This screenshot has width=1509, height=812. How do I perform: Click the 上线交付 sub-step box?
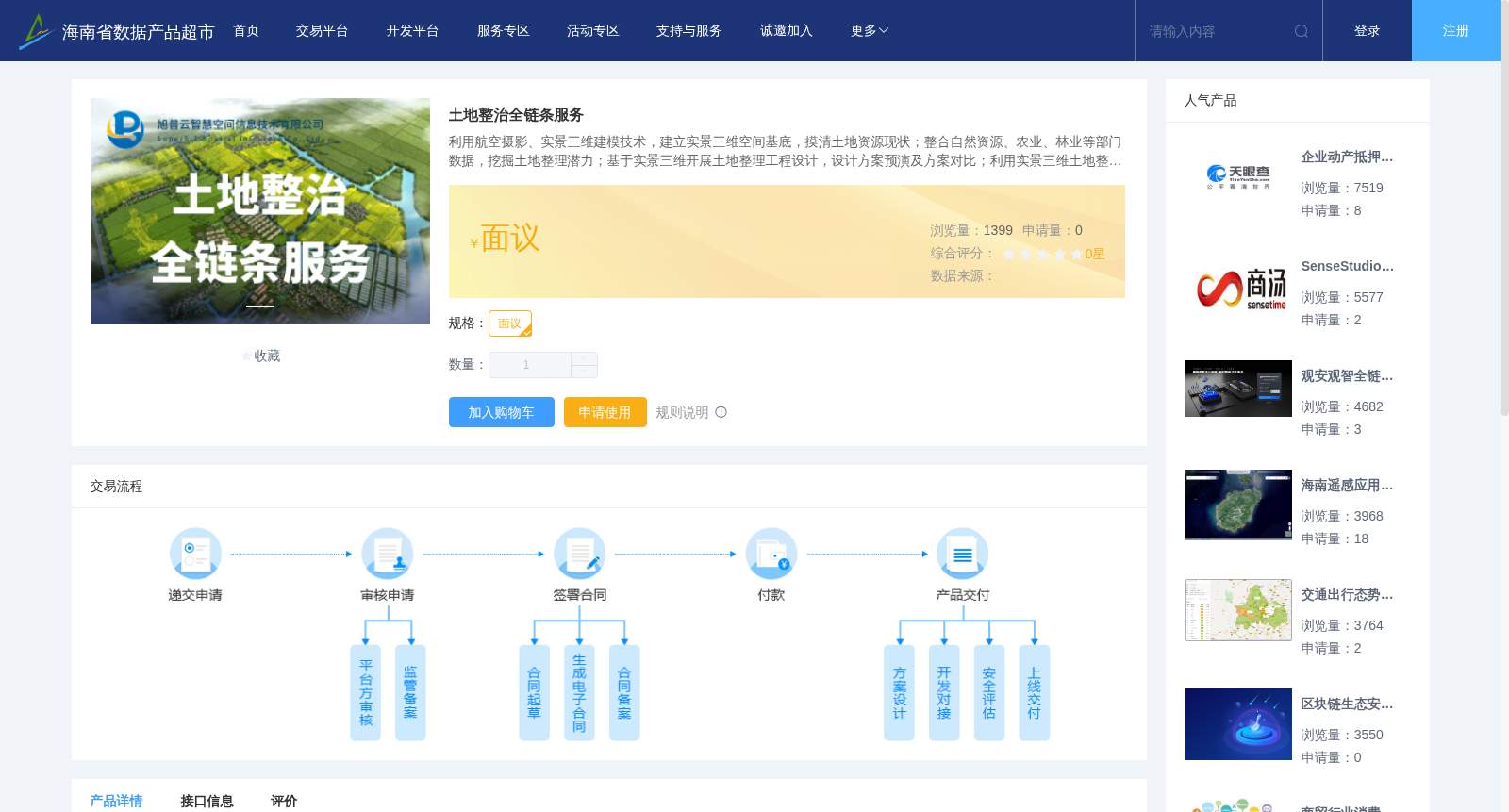pos(1035,693)
